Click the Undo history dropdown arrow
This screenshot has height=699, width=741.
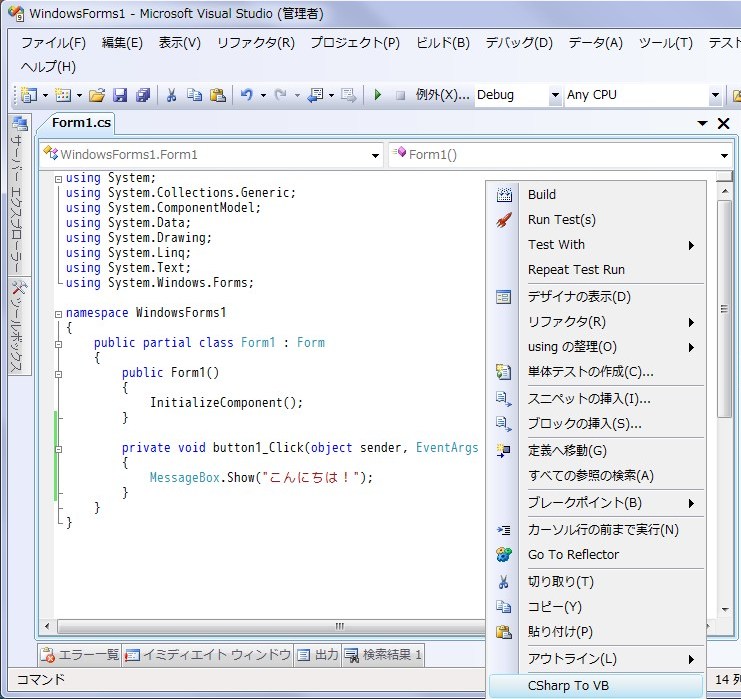263,95
